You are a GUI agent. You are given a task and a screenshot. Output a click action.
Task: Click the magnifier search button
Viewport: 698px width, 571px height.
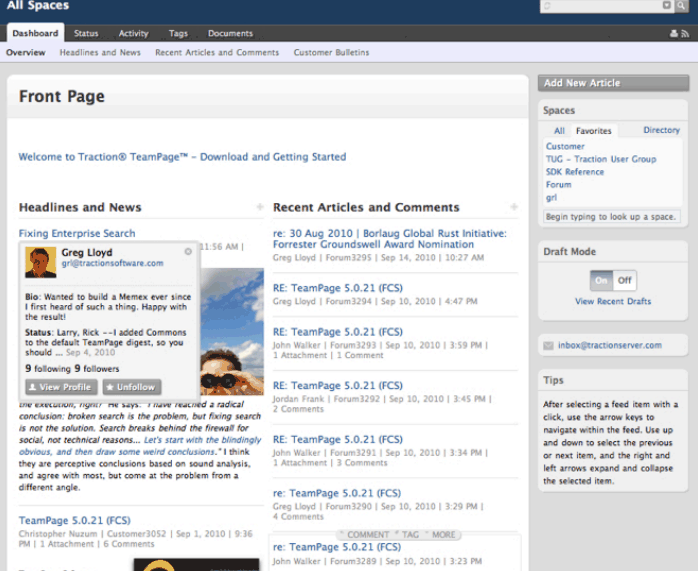(x=681, y=5)
